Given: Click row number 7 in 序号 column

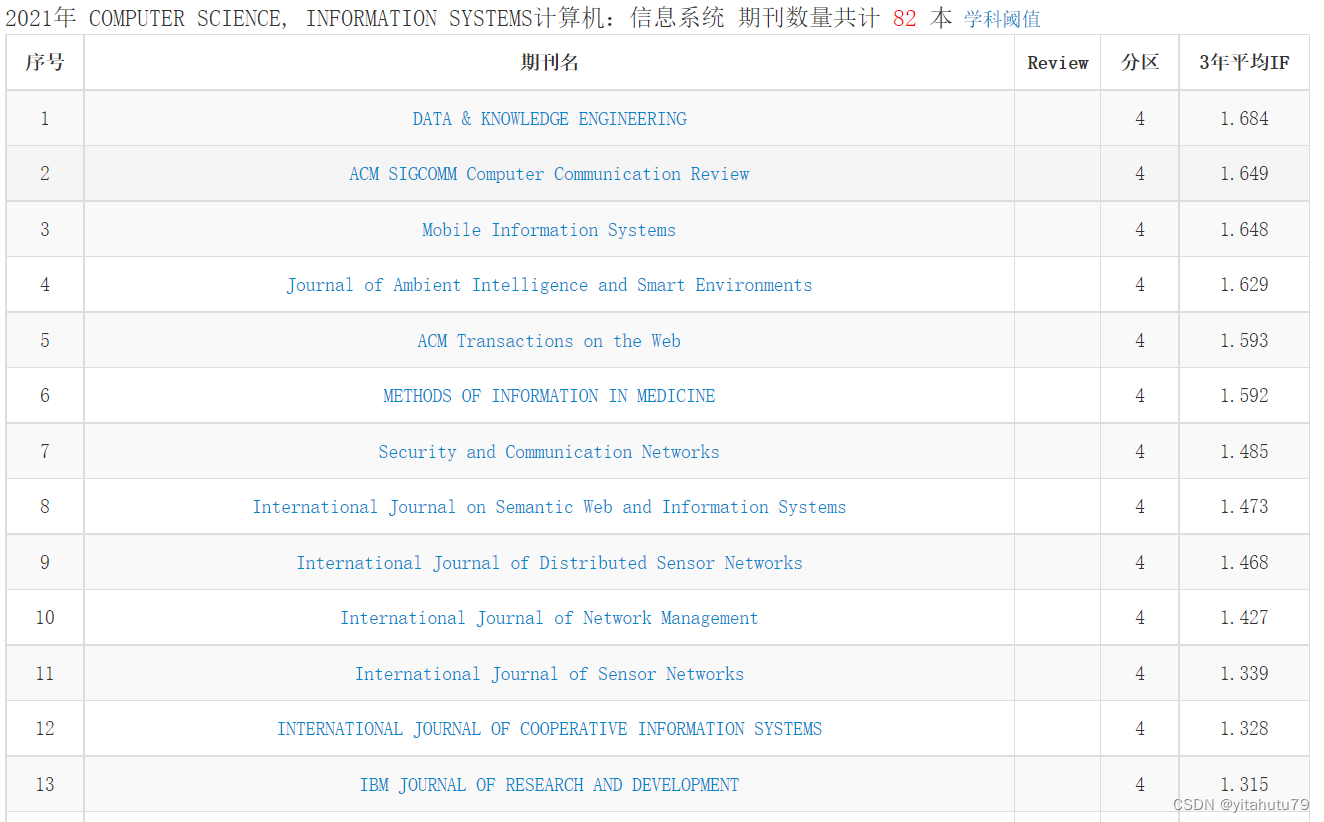Looking at the screenshot, I should [45, 452].
